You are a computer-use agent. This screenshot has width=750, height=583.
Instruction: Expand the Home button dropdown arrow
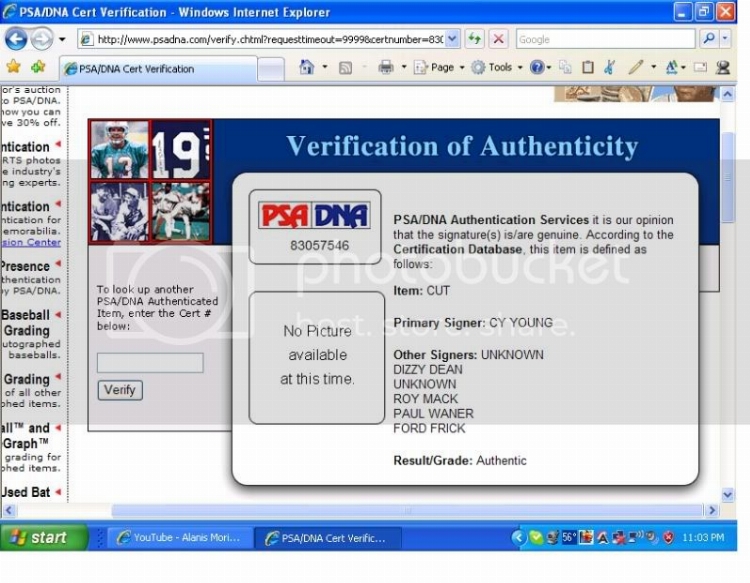click(x=325, y=67)
